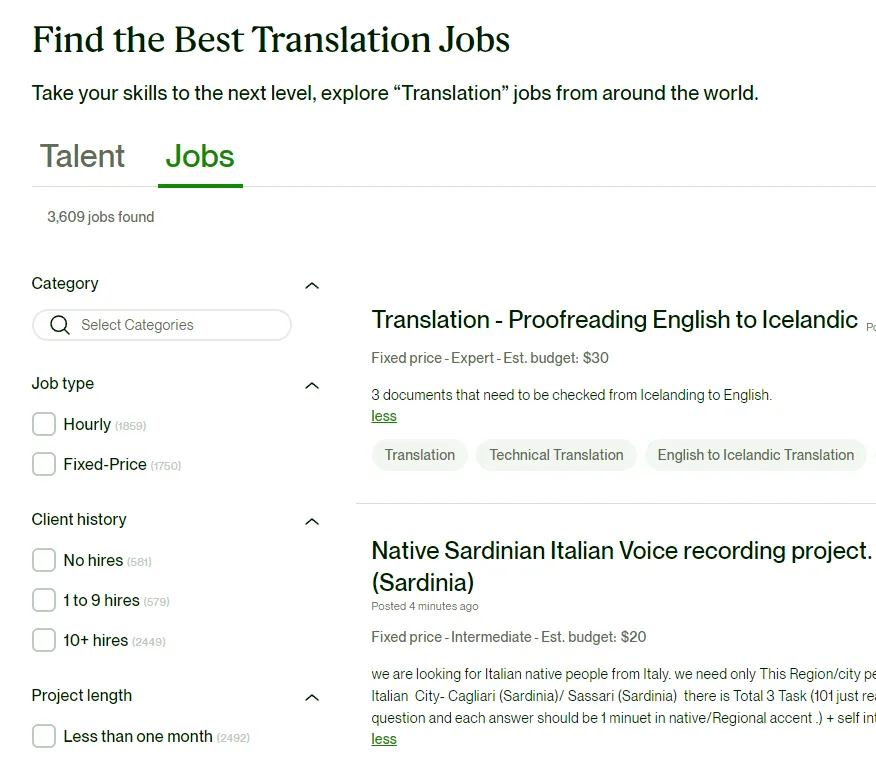Collapse the Job type section
The height and width of the screenshot is (761, 876).
click(x=312, y=385)
